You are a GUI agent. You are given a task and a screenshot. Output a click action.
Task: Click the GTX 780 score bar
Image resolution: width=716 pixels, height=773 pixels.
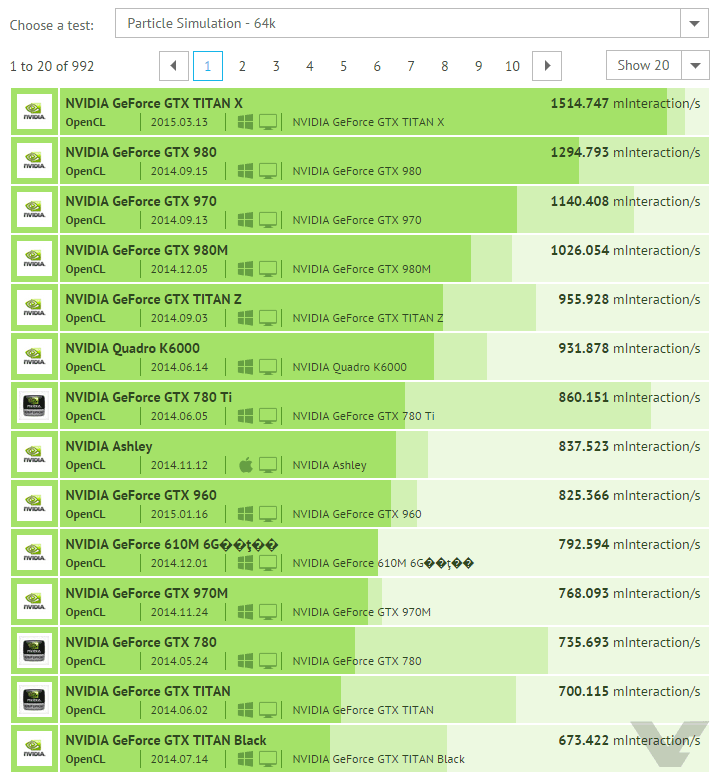450,651
